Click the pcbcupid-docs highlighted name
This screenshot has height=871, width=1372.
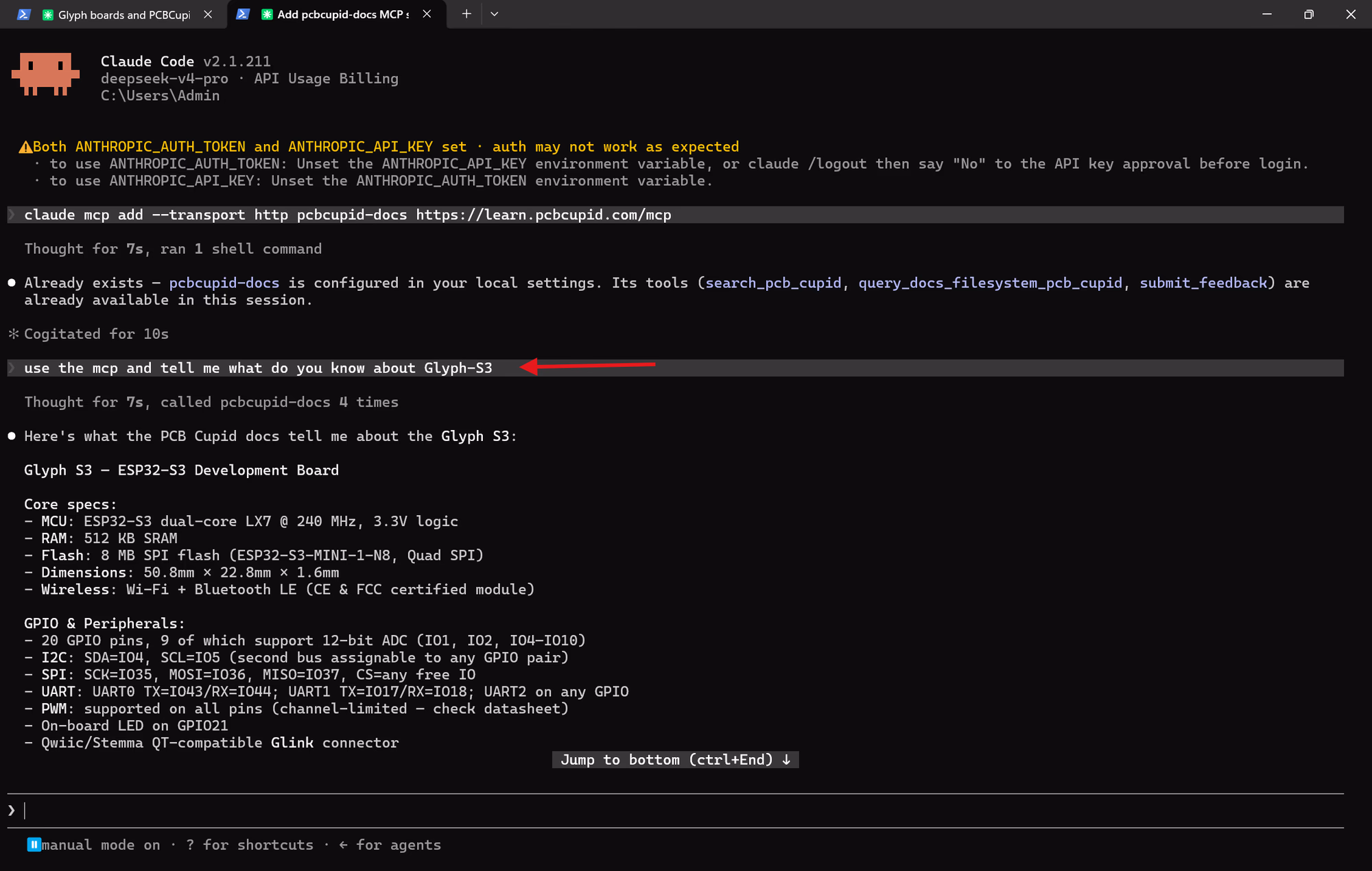[x=224, y=283]
